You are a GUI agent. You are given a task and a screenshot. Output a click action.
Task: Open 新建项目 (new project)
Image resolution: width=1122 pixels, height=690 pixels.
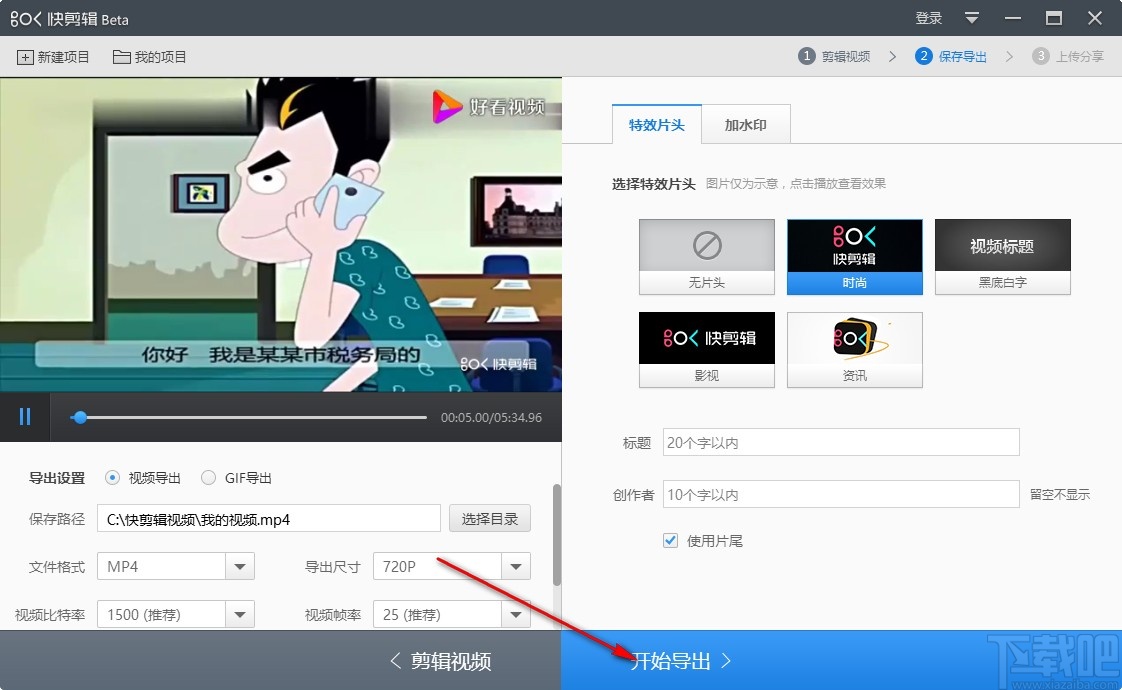[x=54, y=57]
